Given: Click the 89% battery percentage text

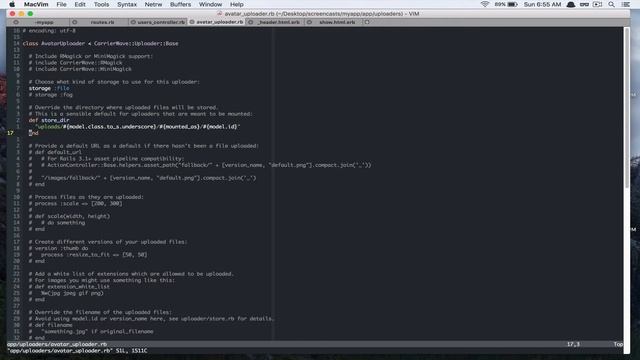Looking at the screenshot, I should click(500, 4).
